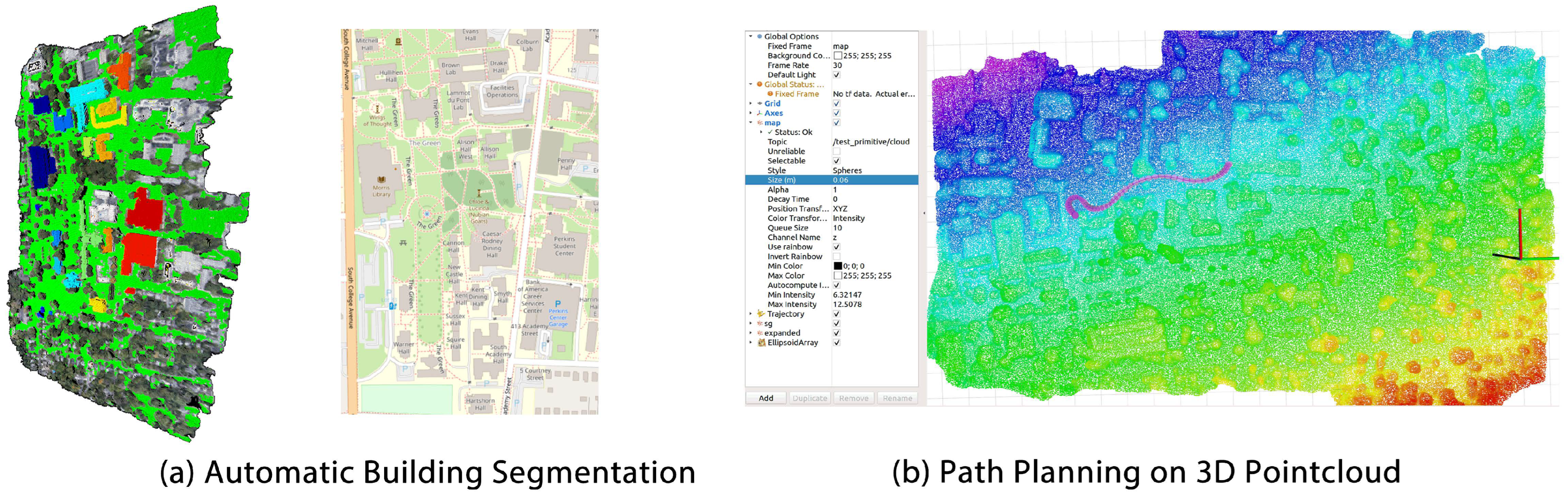Click the Morris Library icon on the map
This screenshot has width=1568, height=494.
(x=382, y=180)
